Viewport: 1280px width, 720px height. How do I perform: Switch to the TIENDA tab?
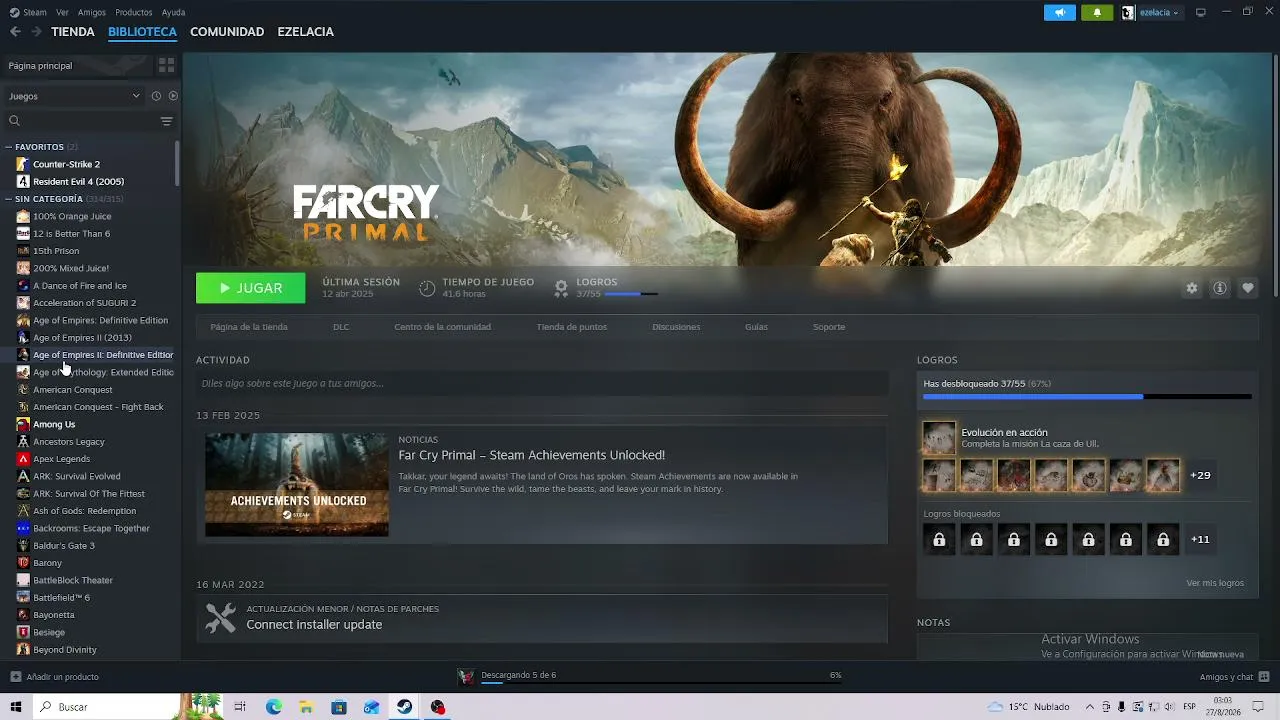73,32
